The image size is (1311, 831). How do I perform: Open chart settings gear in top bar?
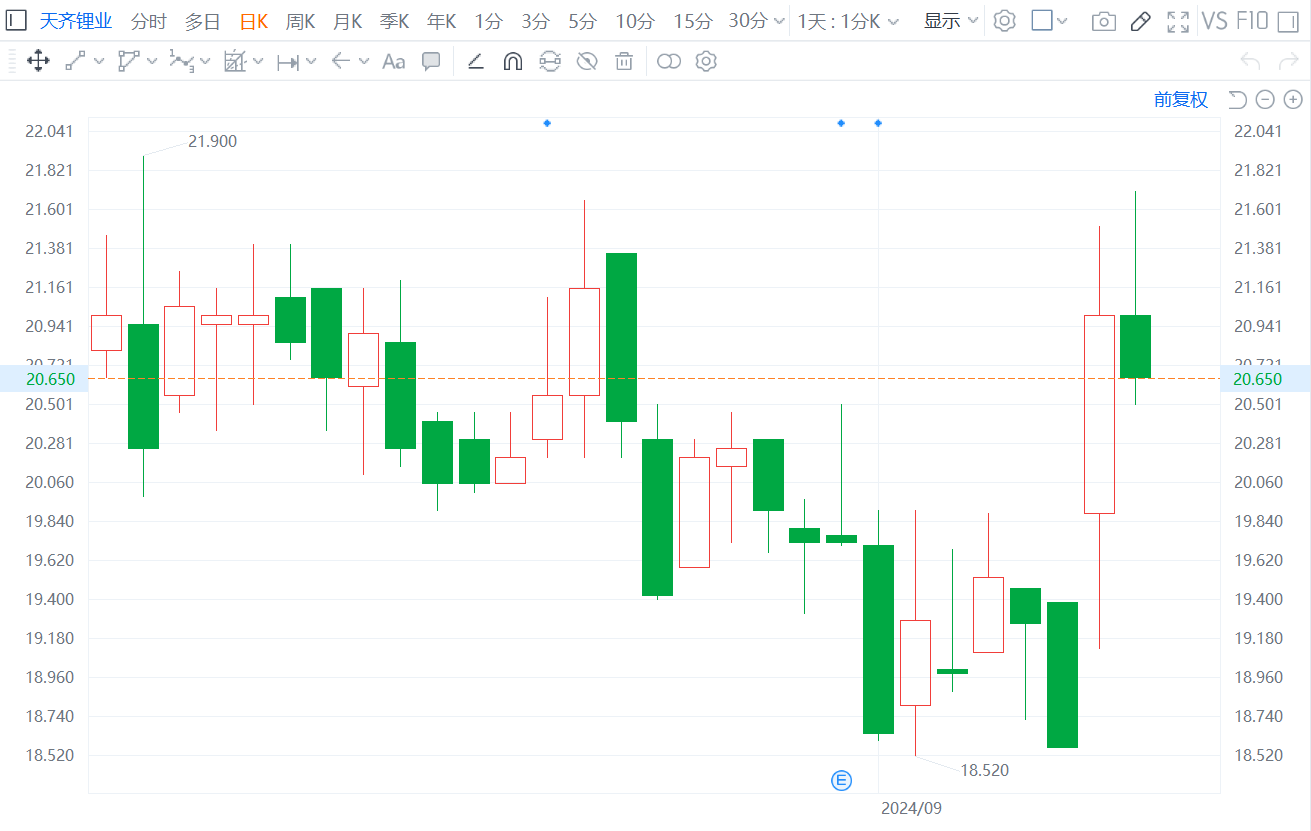[x=1004, y=21]
